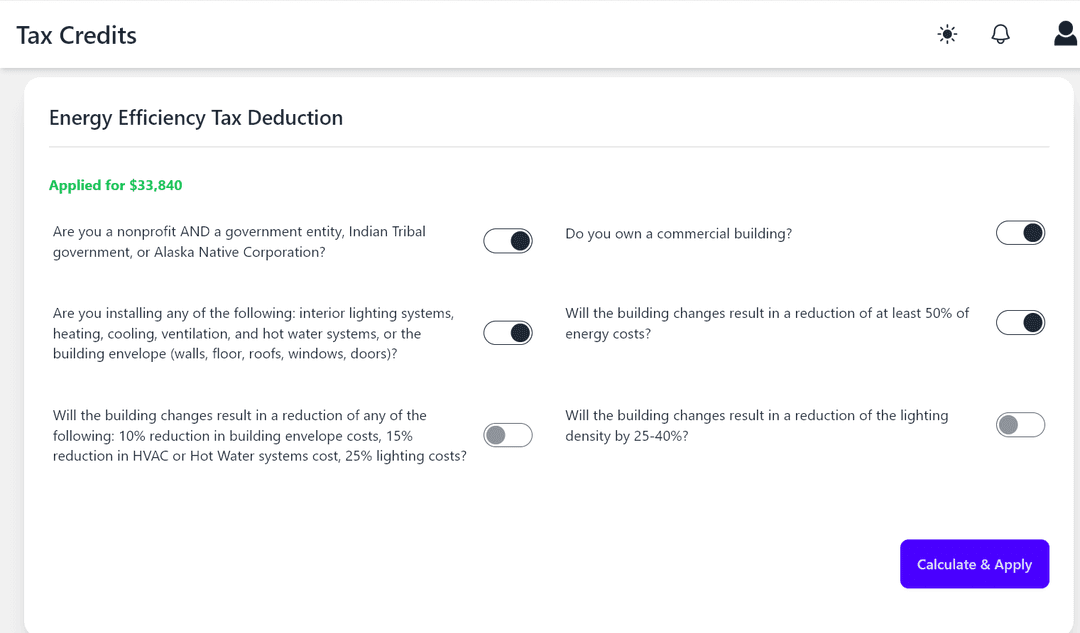1080x633 pixels.
Task: Enable the lighting density 25-40% toggle
Action: pos(1020,425)
